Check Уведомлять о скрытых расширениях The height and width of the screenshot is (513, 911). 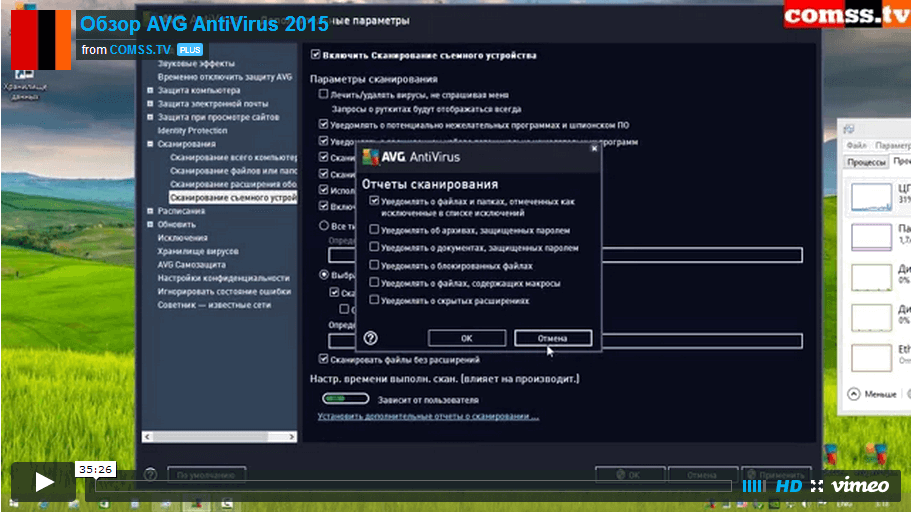point(374,300)
